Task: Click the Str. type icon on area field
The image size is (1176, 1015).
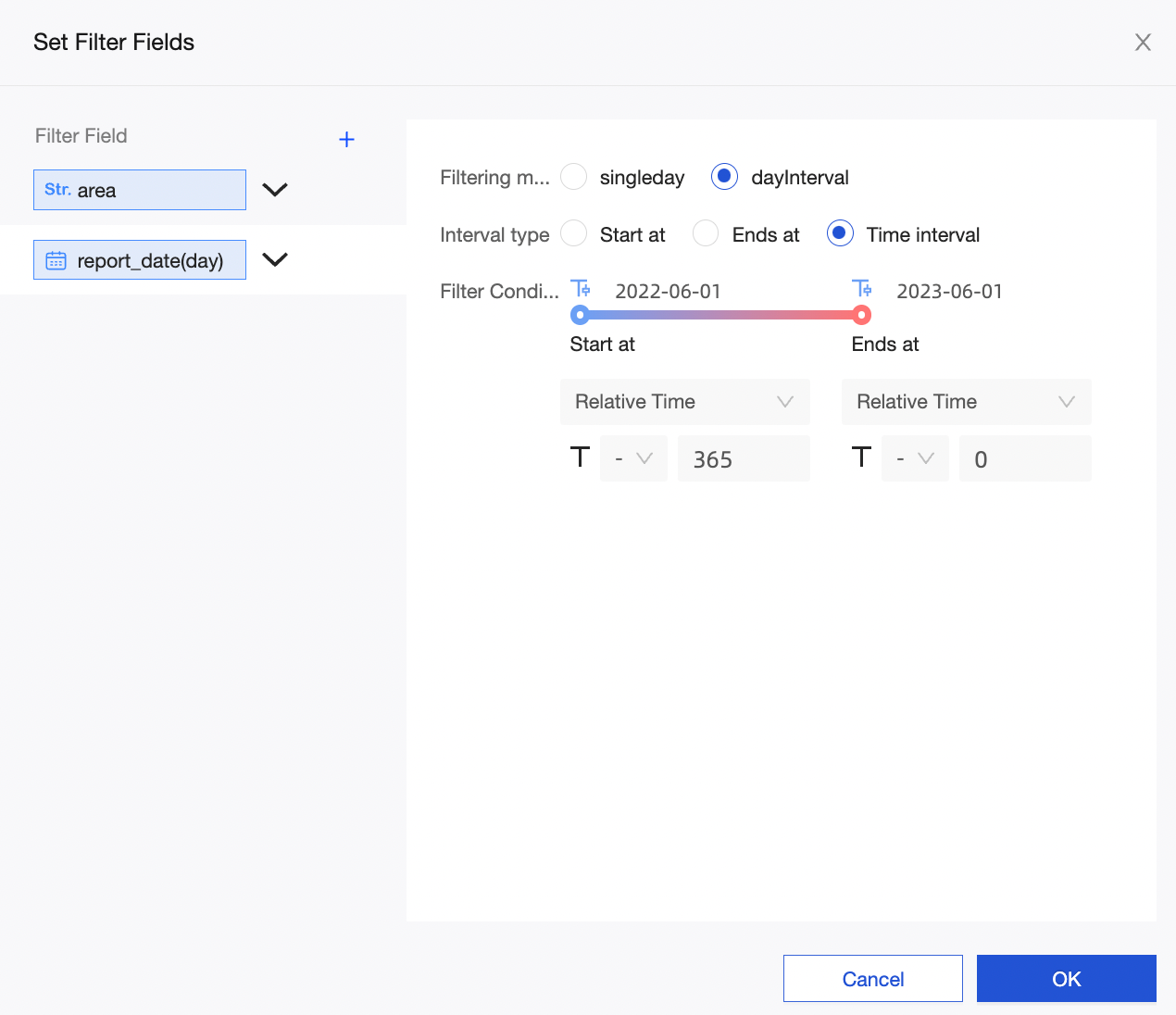Action: [57, 190]
